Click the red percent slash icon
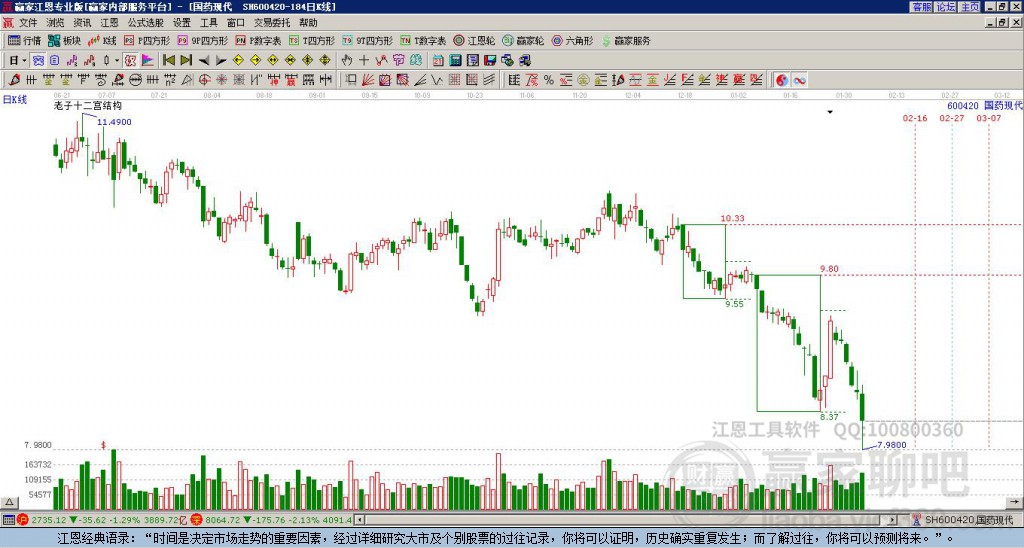This screenshot has height=548, width=1024. tap(532, 80)
